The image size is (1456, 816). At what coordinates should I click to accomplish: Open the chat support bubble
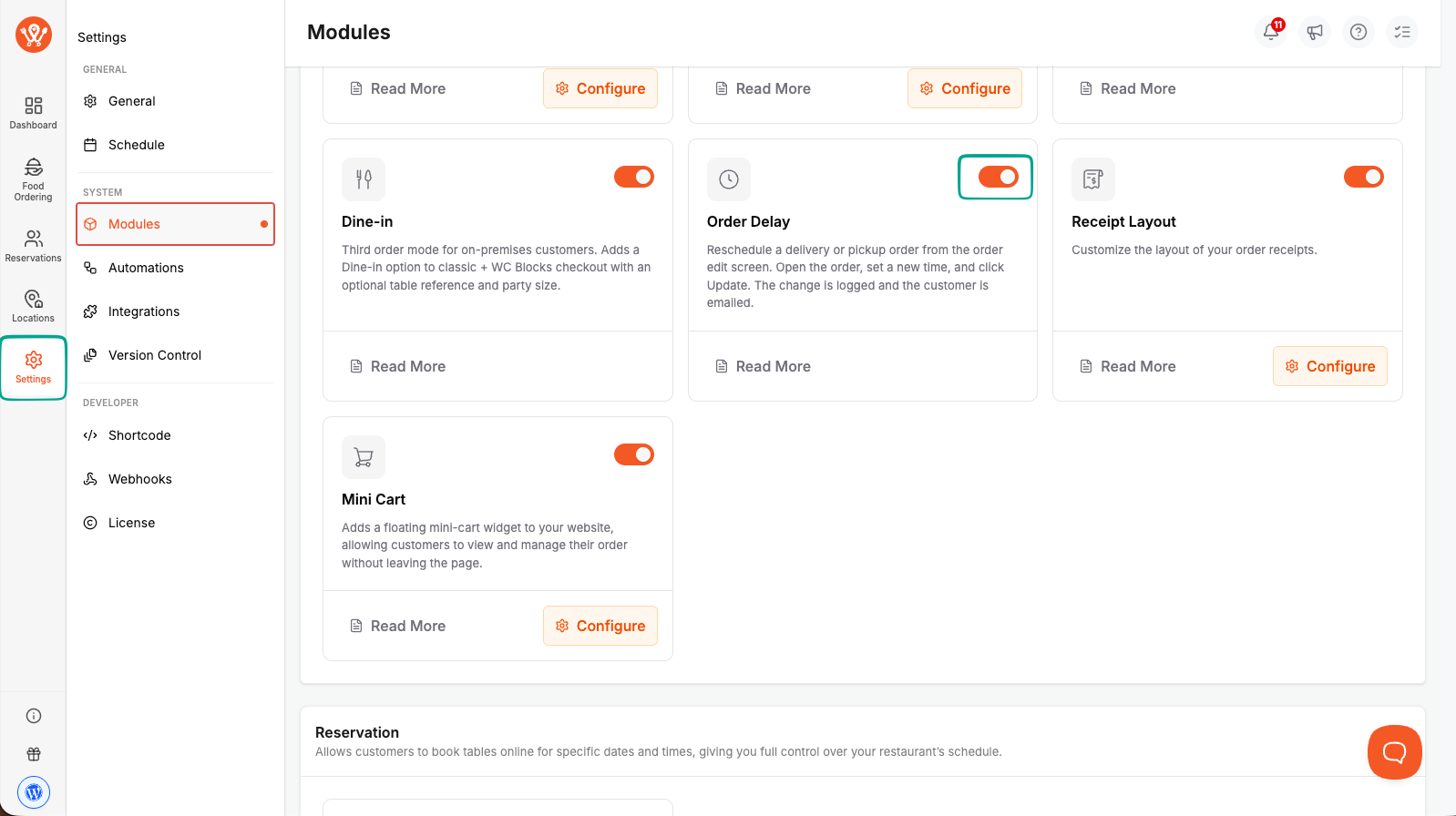1395,752
